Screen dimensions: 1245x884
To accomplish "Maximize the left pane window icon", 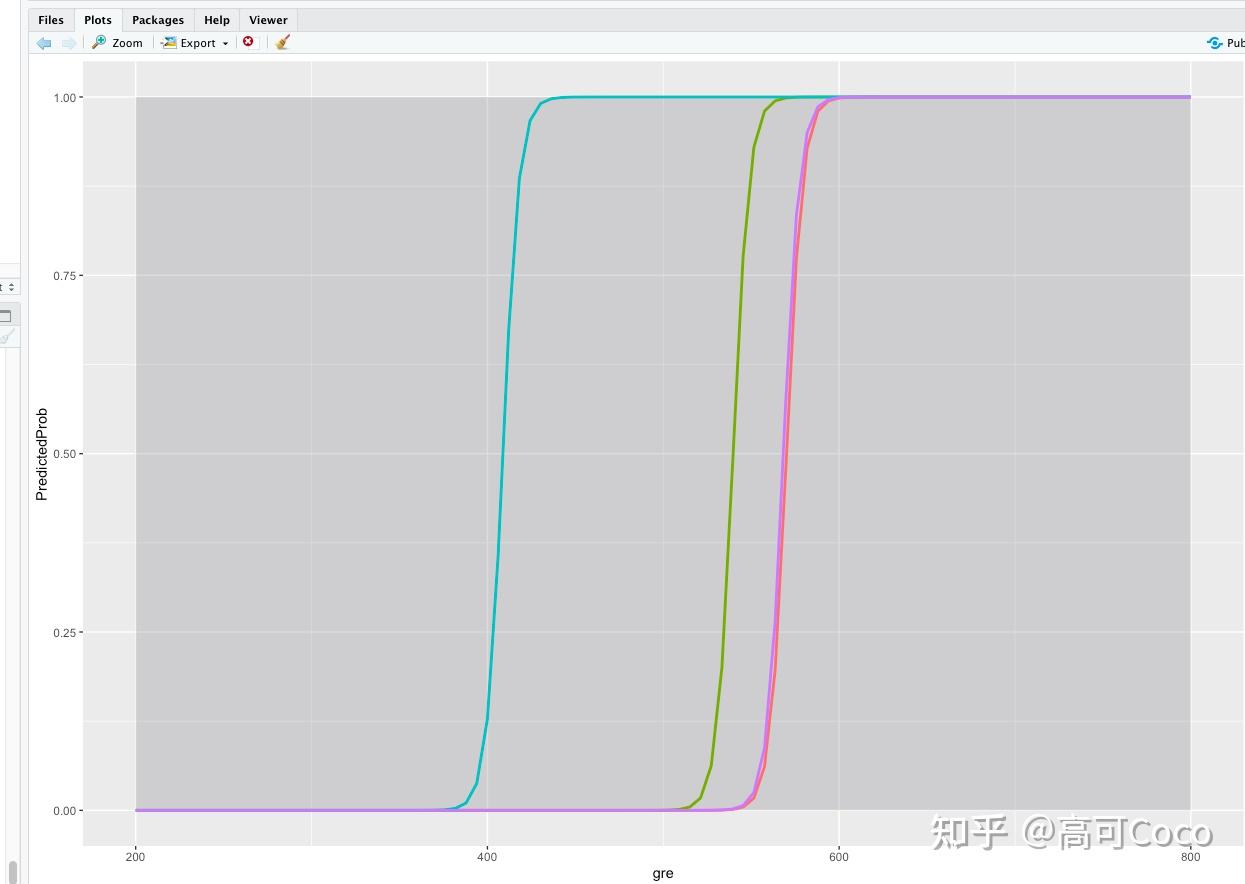I will click(5, 316).
